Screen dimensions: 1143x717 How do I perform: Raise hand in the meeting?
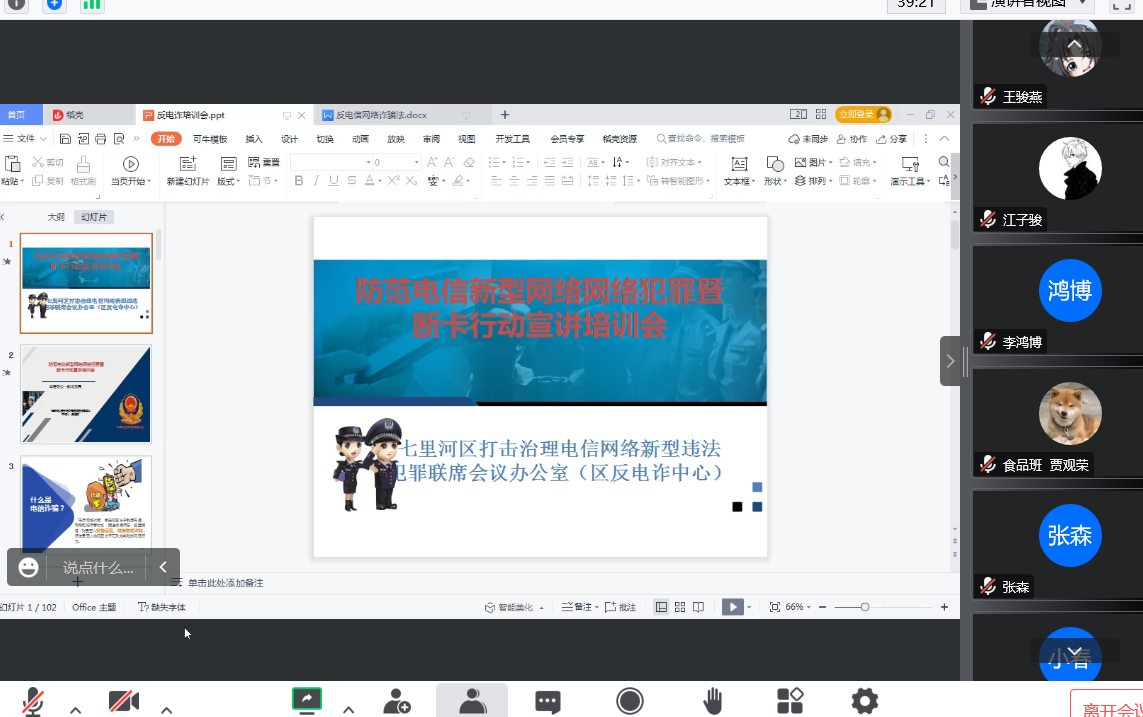click(713, 701)
